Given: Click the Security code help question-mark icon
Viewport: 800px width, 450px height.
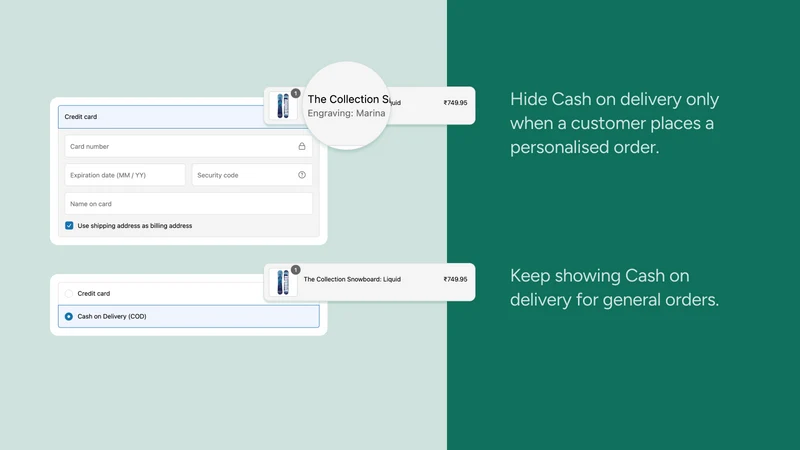Looking at the screenshot, I should (x=302, y=175).
